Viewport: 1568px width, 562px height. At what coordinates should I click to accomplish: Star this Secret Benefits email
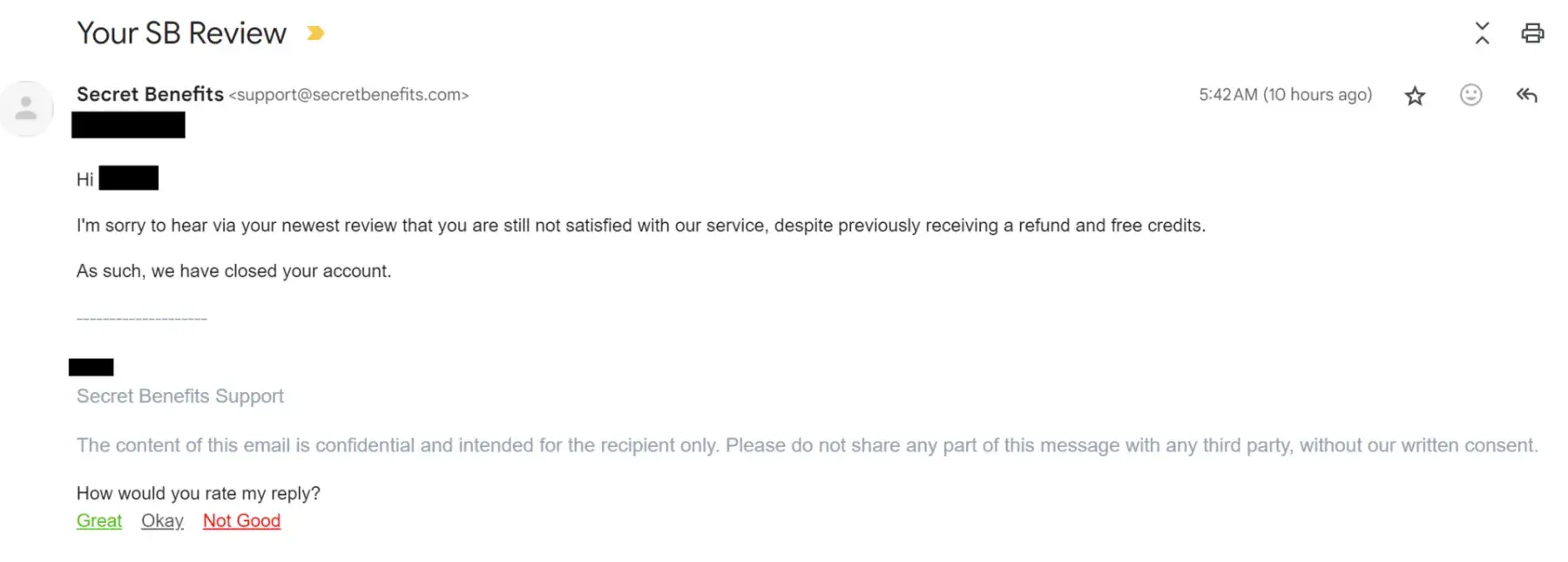[x=1415, y=96]
